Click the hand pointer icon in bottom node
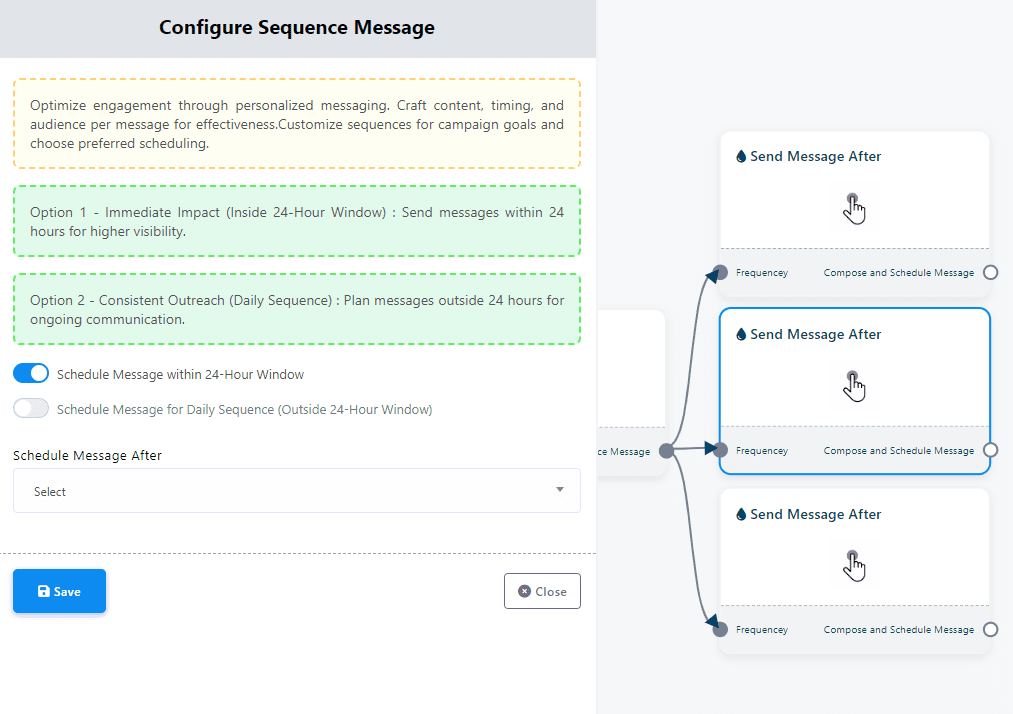 point(854,566)
